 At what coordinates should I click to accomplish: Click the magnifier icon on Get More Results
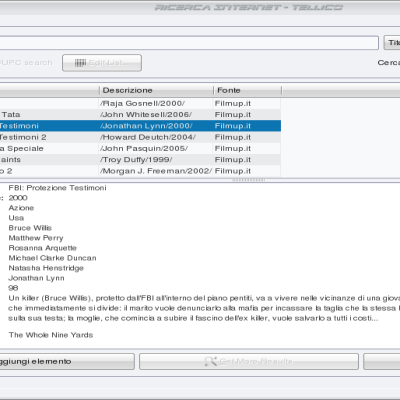click(211, 361)
